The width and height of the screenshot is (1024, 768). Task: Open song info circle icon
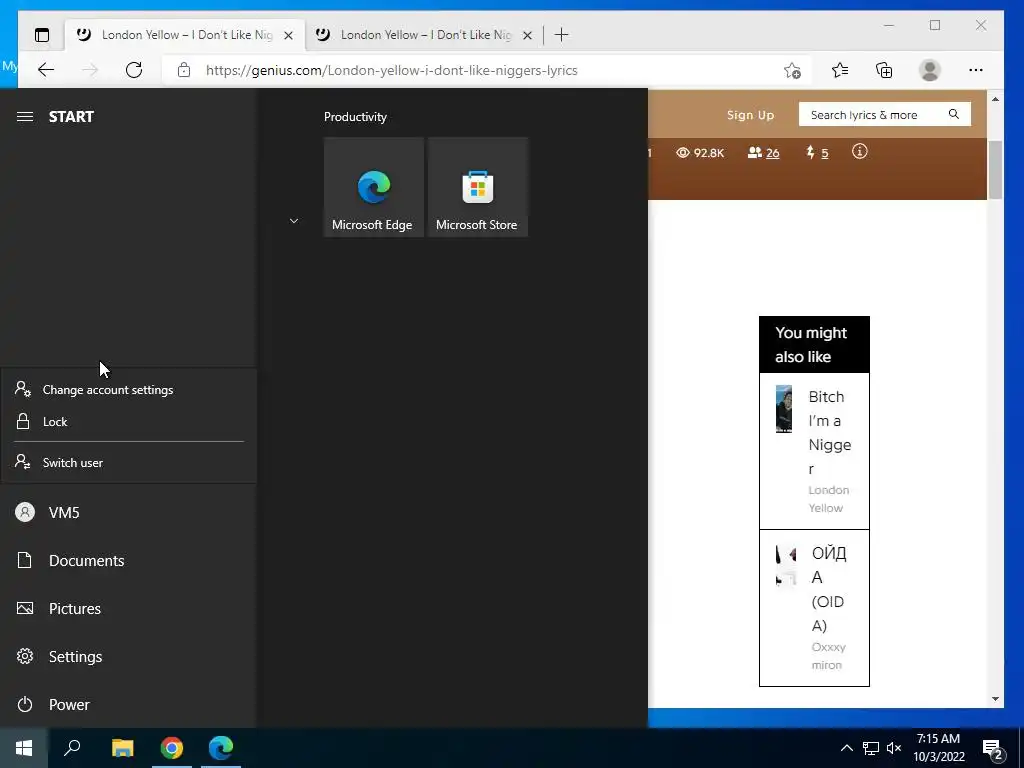pyautogui.click(x=859, y=152)
